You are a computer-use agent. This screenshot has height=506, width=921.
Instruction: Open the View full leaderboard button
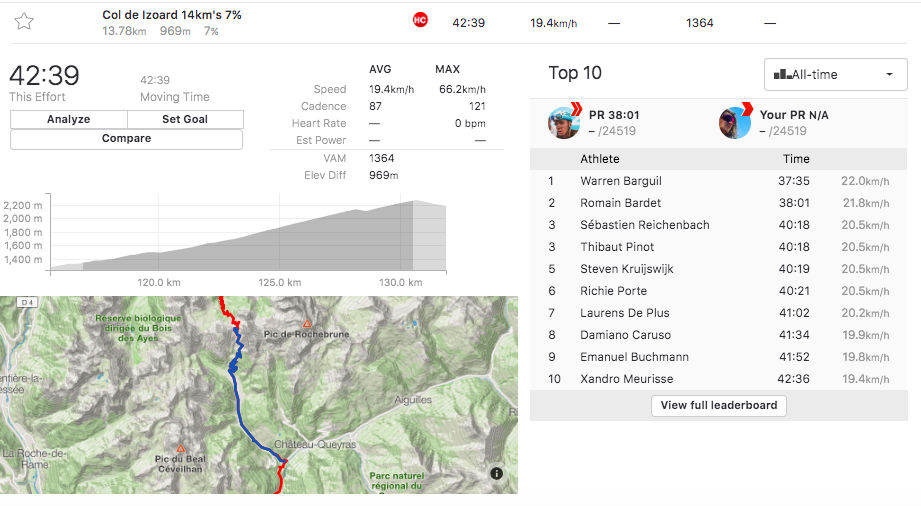(x=720, y=405)
